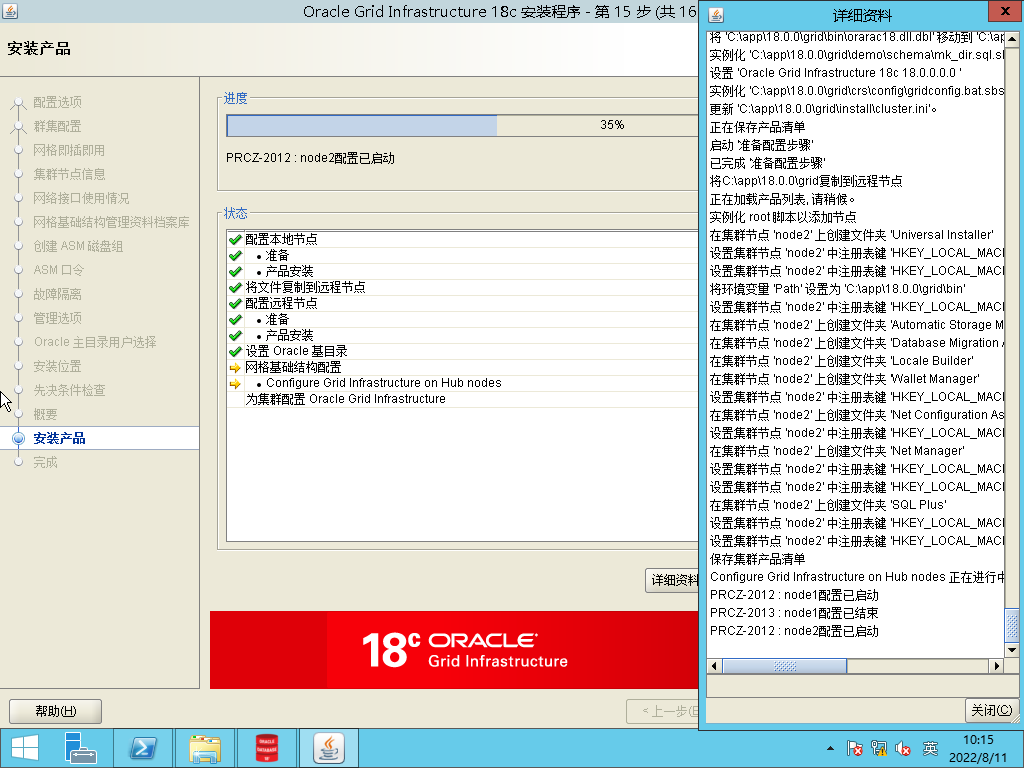The width and height of the screenshot is (1024, 768).
Task: Click the network status tray icon
Action: pos(879,748)
